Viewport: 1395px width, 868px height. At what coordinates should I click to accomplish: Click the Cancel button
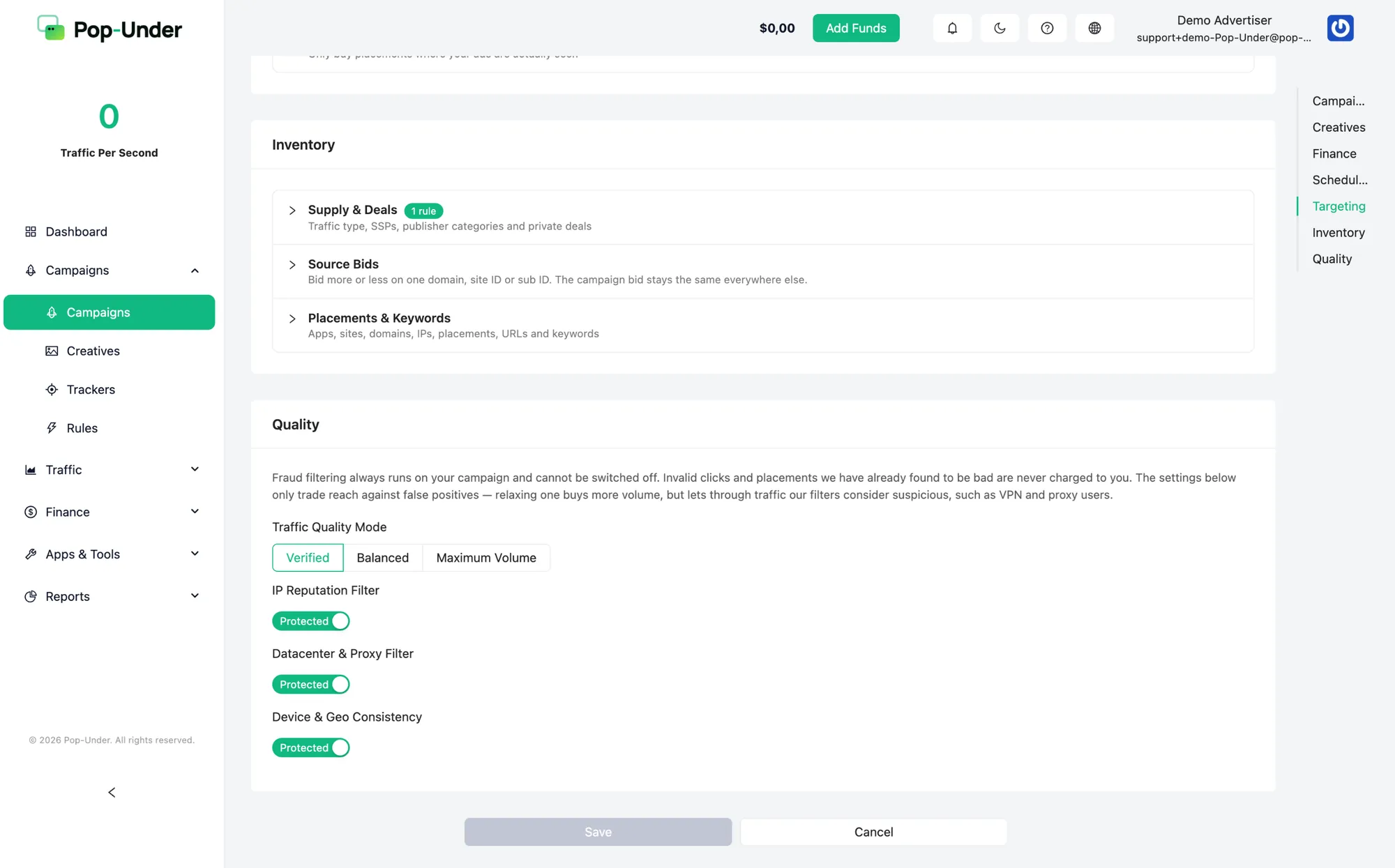pyautogui.click(x=873, y=832)
